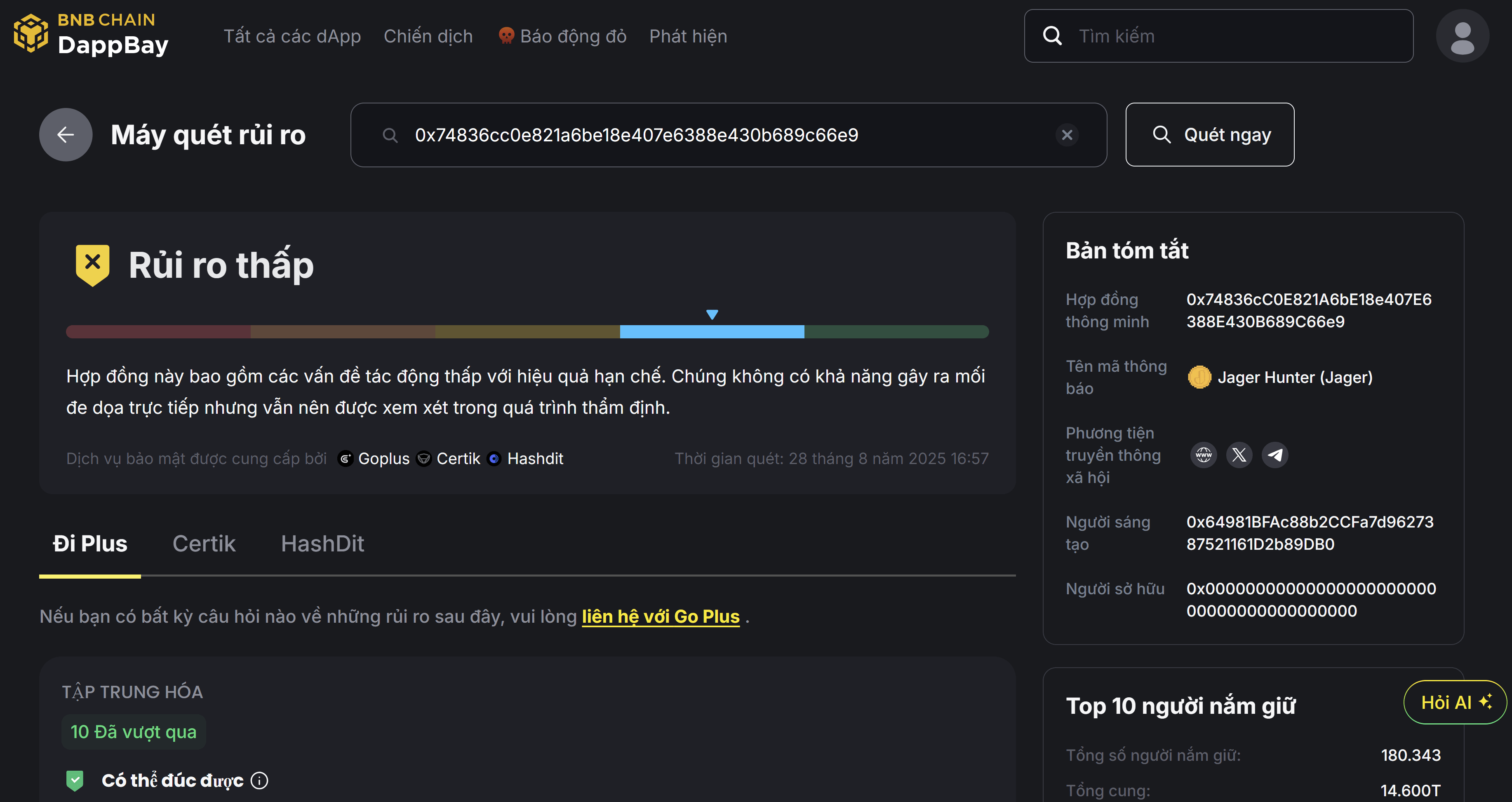Clear the contract address with the X icon

point(1067,135)
